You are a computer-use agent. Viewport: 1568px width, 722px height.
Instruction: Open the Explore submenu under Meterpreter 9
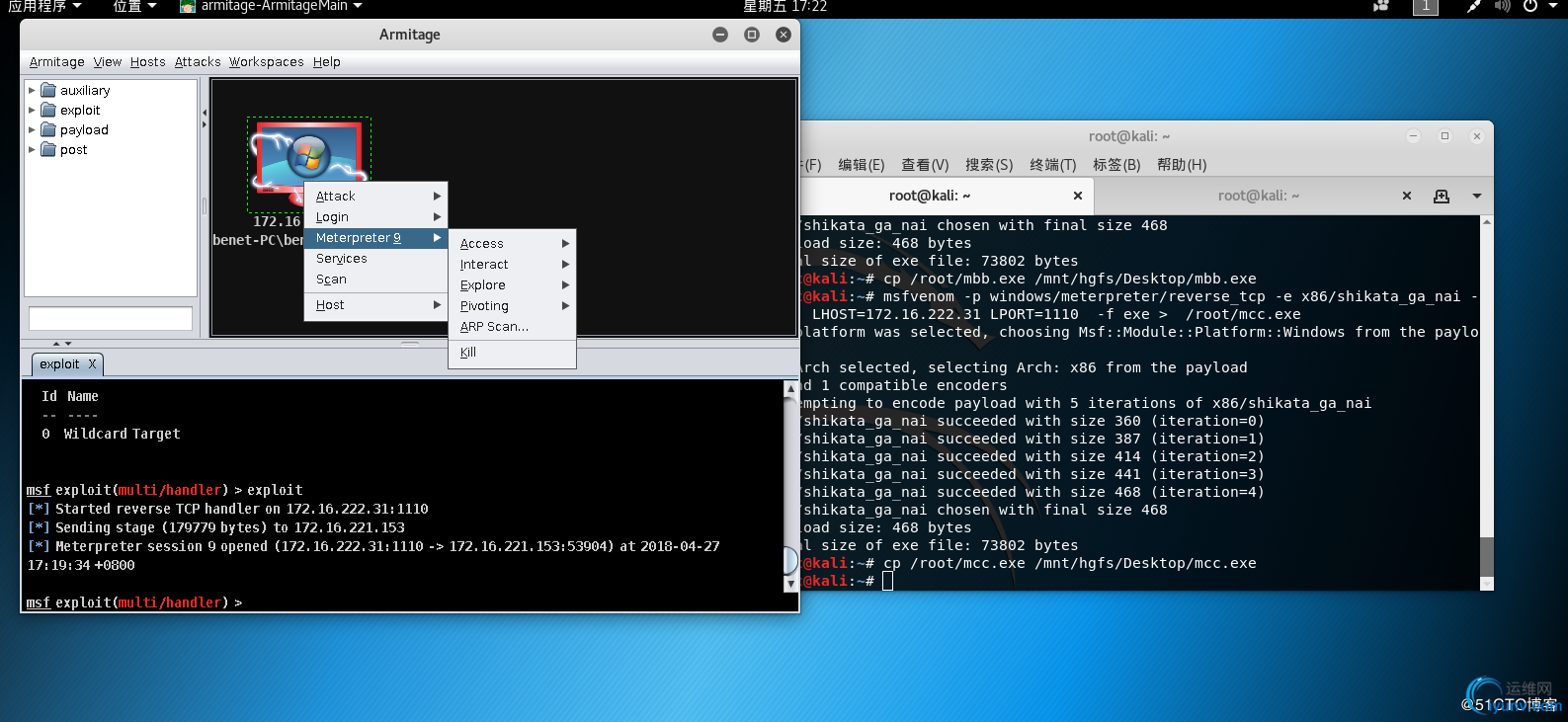513,284
